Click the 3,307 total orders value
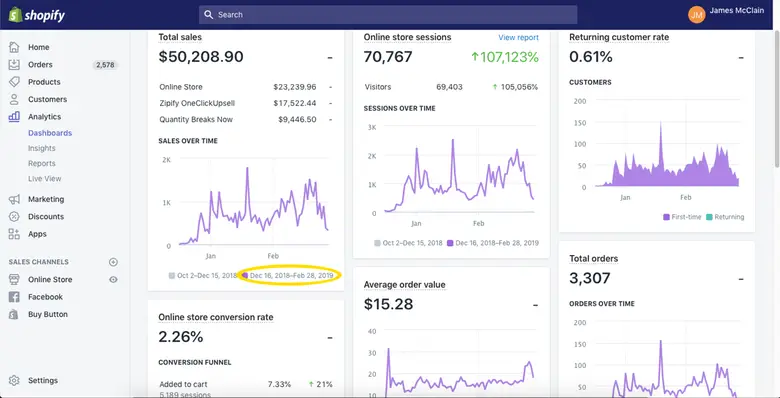780x398 pixels. pos(589,278)
